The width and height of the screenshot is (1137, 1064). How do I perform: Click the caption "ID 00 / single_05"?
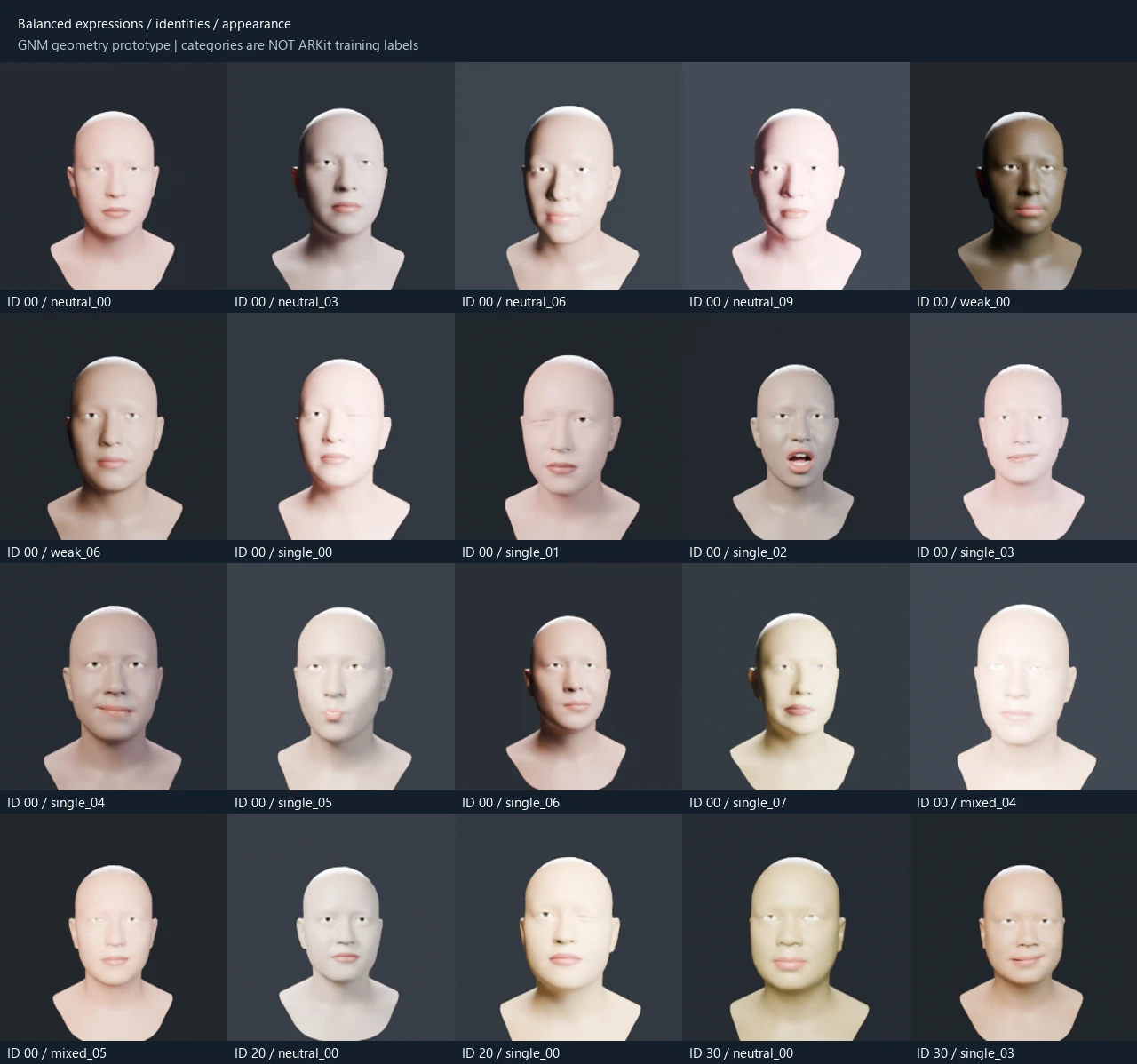(283, 803)
